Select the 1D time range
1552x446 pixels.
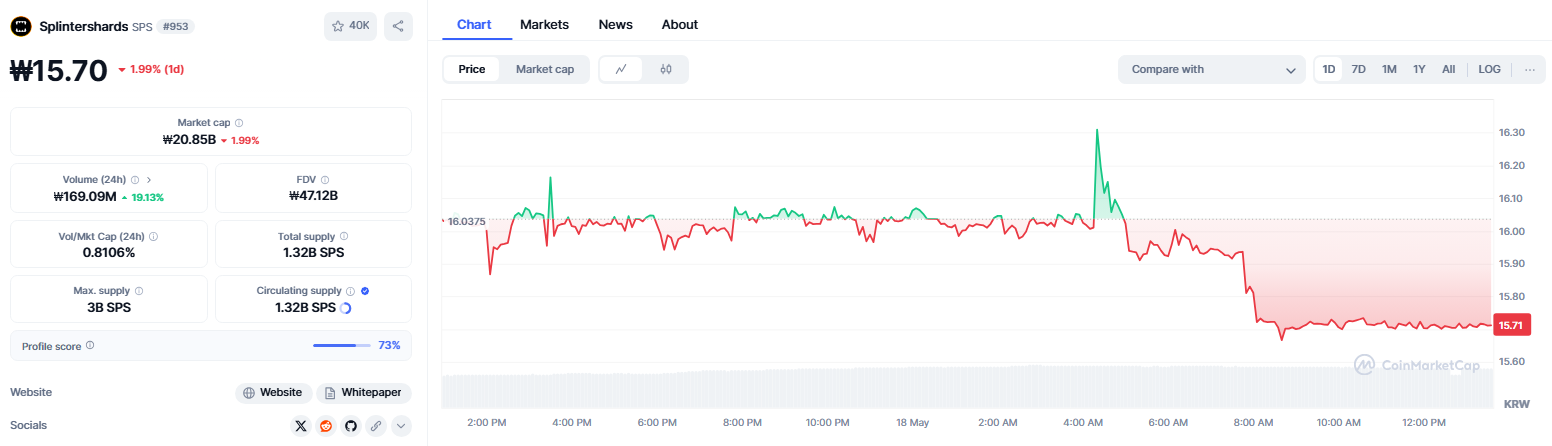coord(1329,69)
